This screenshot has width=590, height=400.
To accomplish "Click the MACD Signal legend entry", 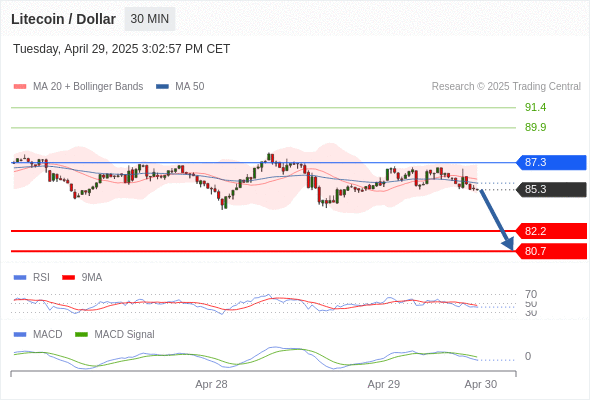I will 115,334.
